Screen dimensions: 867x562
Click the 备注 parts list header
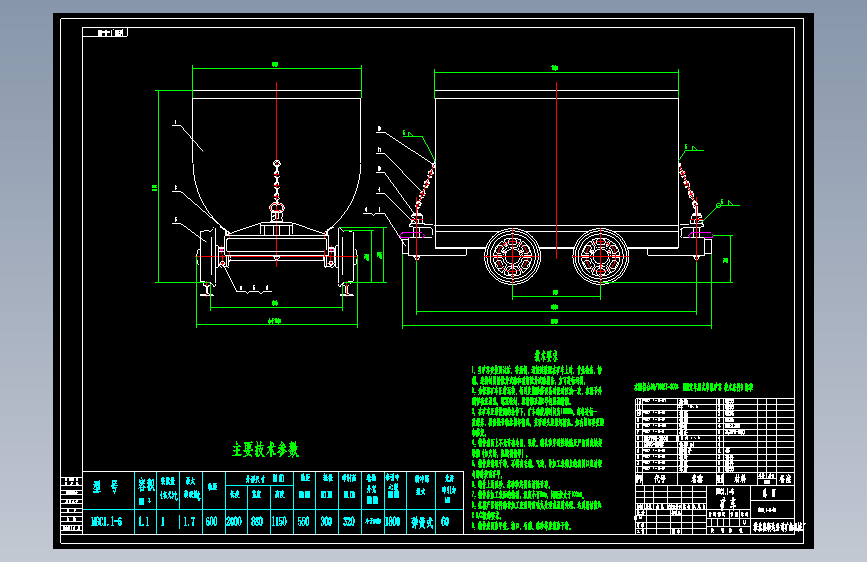tap(785, 479)
